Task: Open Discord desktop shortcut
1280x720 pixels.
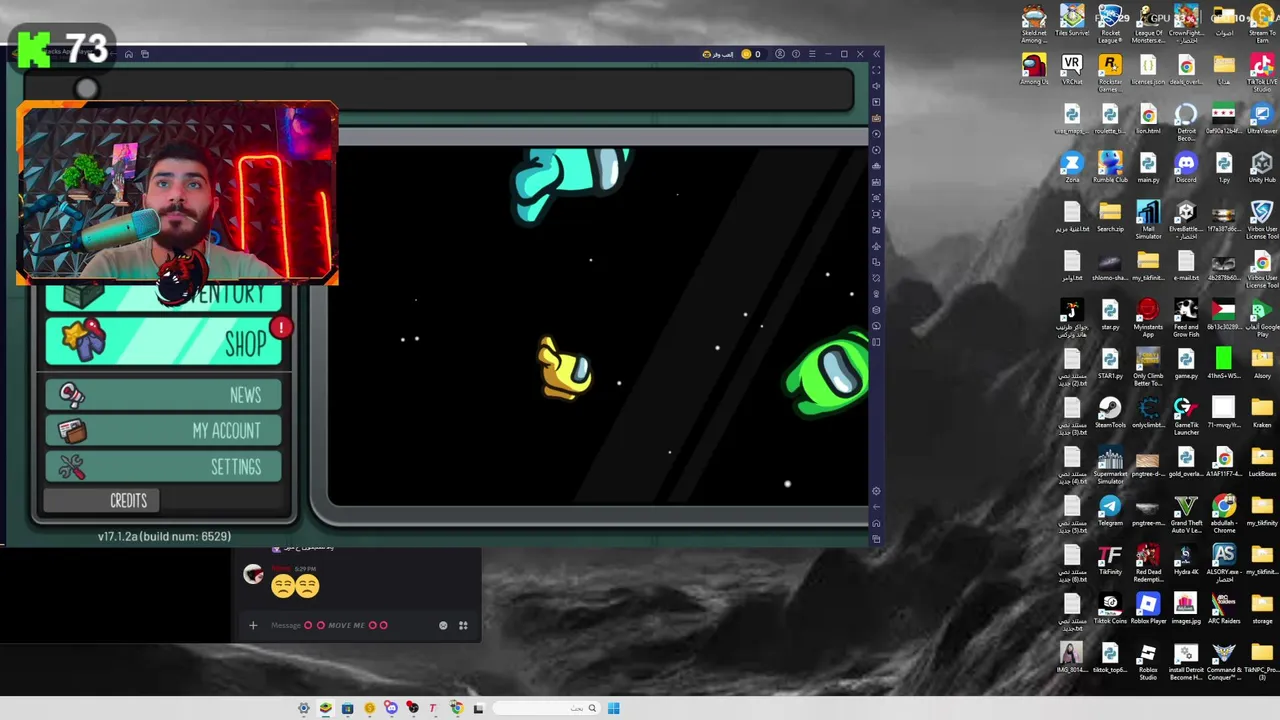Action: (x=1186, y=167)
